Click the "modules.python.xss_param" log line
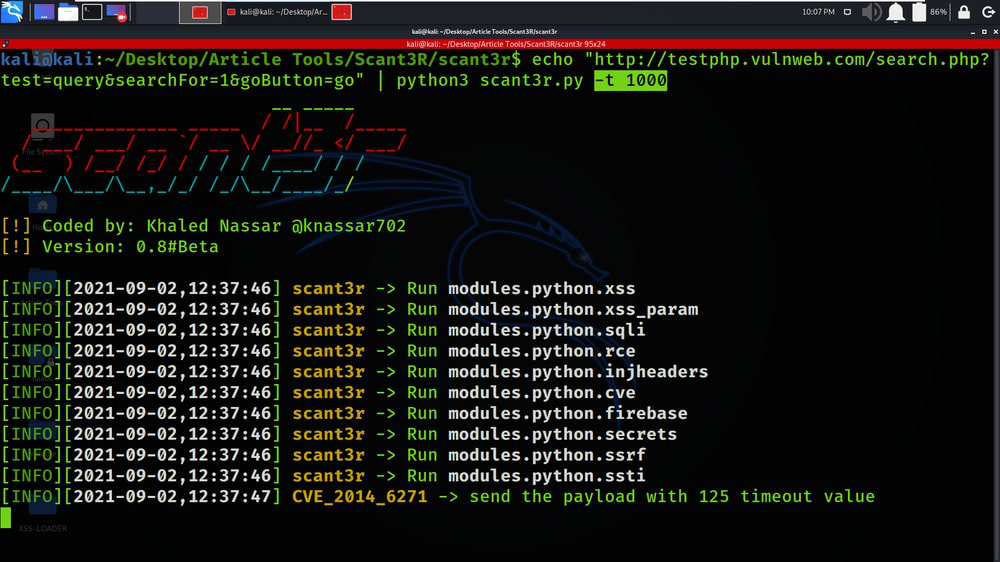 [x=349, y=309]
